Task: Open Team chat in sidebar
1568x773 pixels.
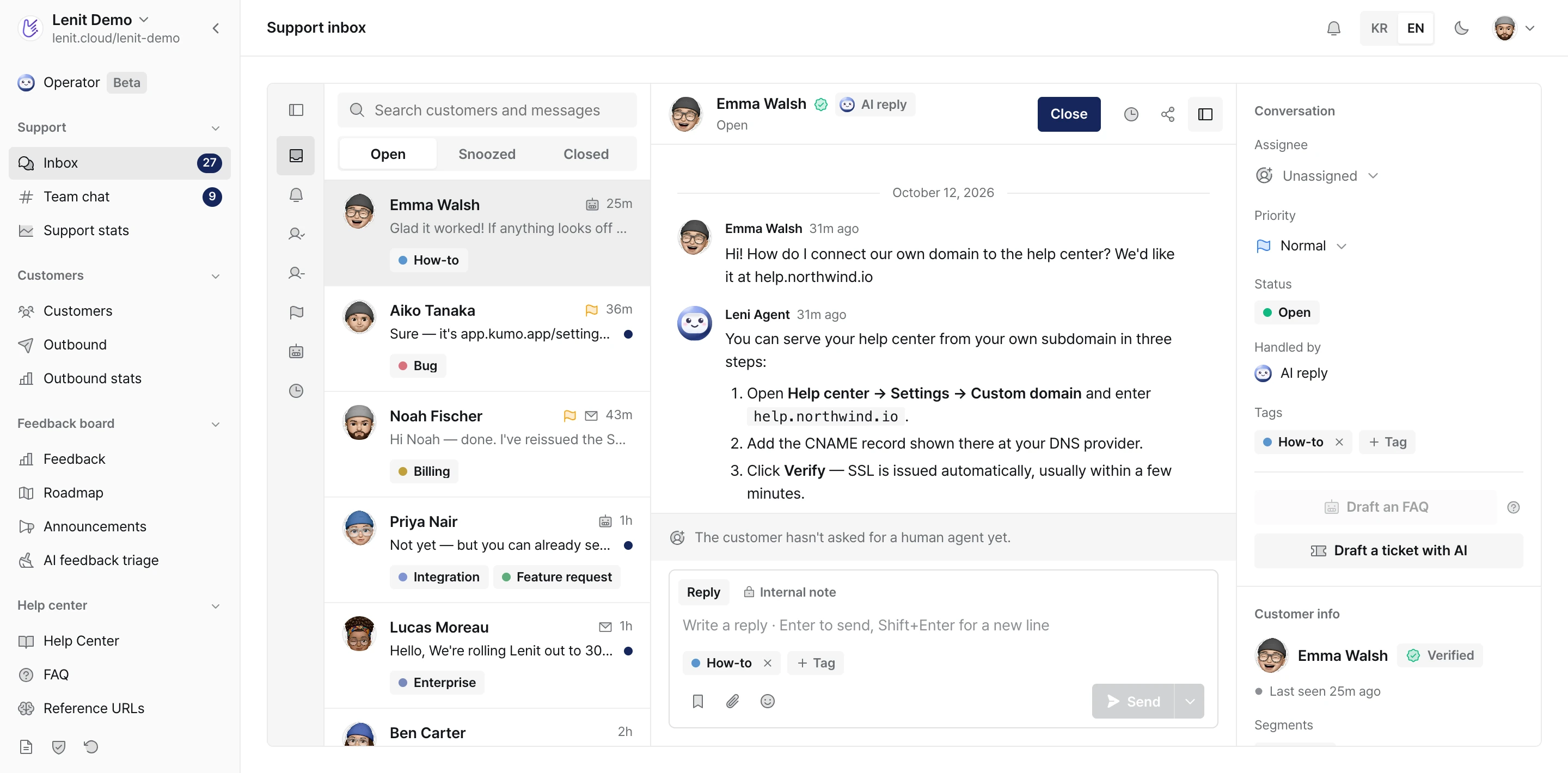Action: 119,197
